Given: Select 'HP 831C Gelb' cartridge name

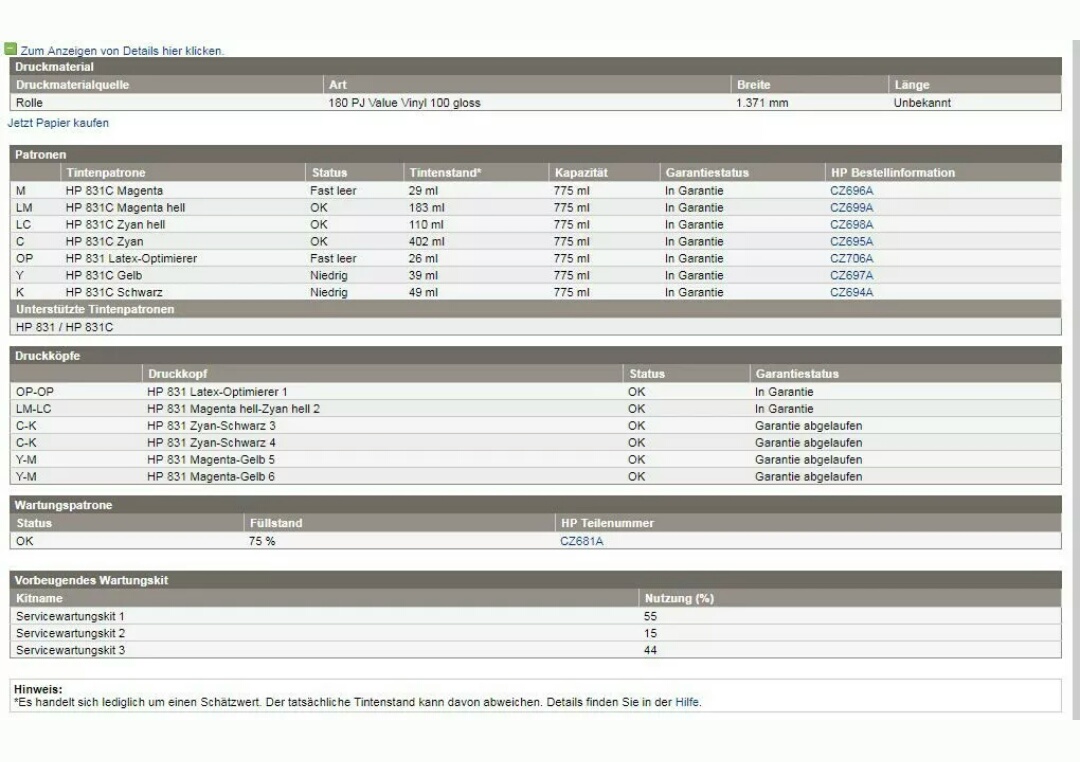Looking at the screenshot, I should [104, 275].
